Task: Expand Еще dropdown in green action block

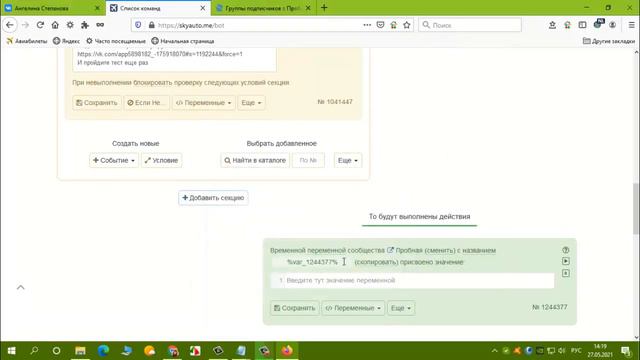Action: click(401, 308)
